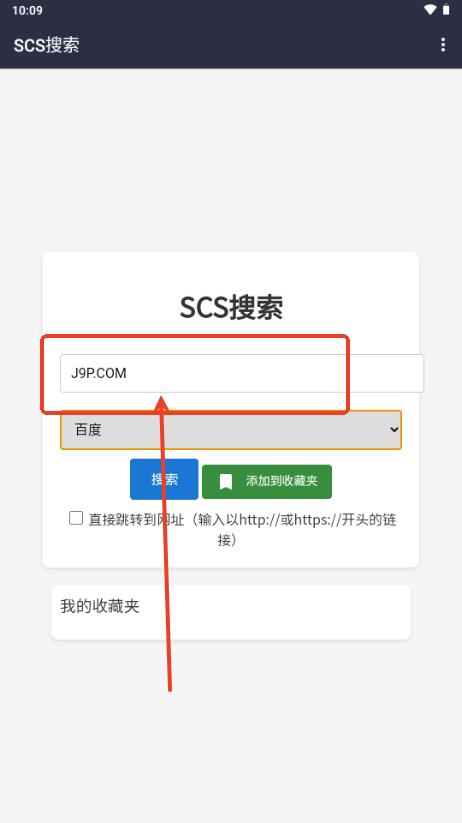Tap the bookmark icon on the green button

[226, 481]
